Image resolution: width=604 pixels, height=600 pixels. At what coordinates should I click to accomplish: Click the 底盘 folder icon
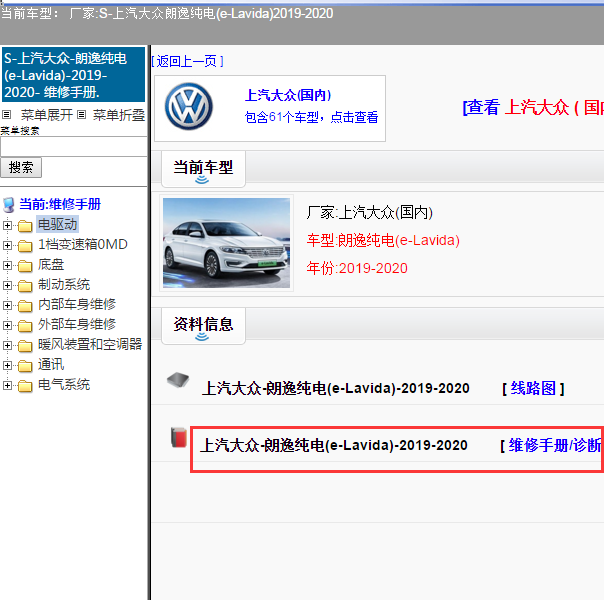[x=25, y=266]
